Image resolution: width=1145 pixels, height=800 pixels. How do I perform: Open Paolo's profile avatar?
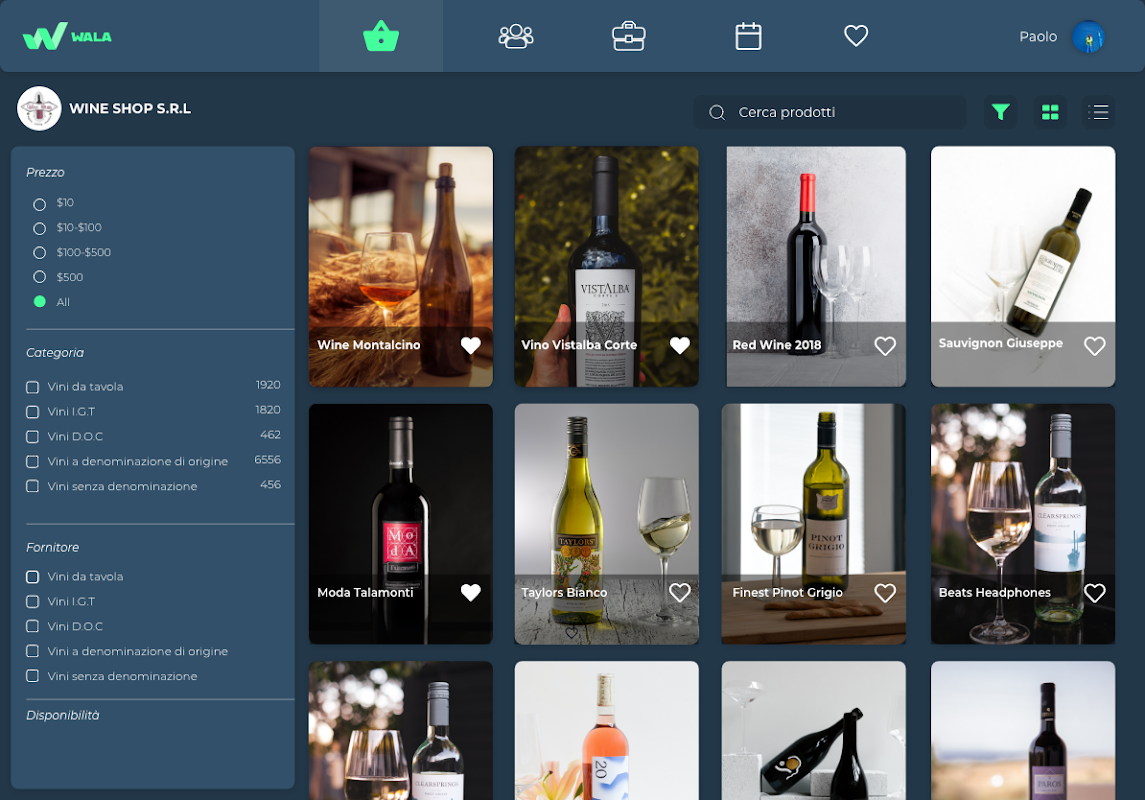1088,36
